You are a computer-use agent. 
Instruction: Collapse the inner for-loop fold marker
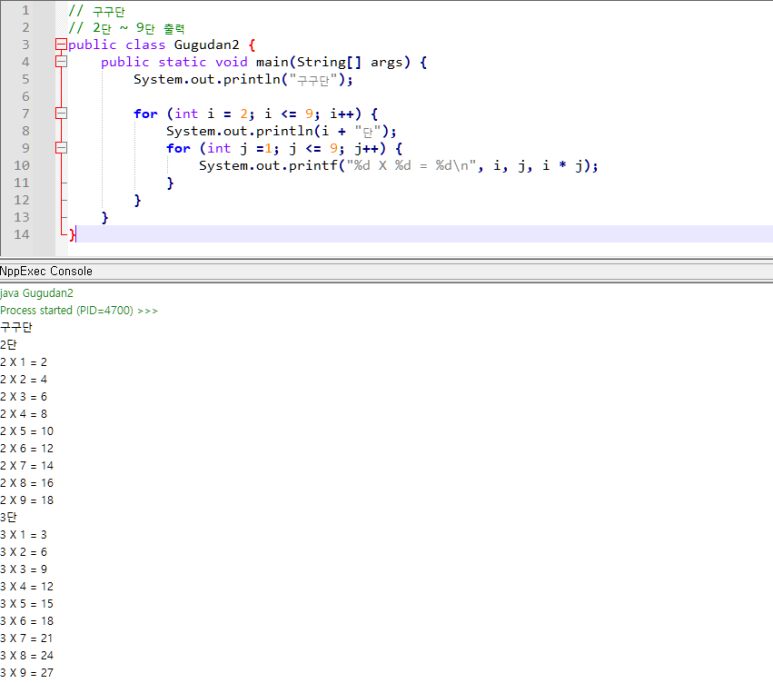pyautogui.click(x=61, y=148)
